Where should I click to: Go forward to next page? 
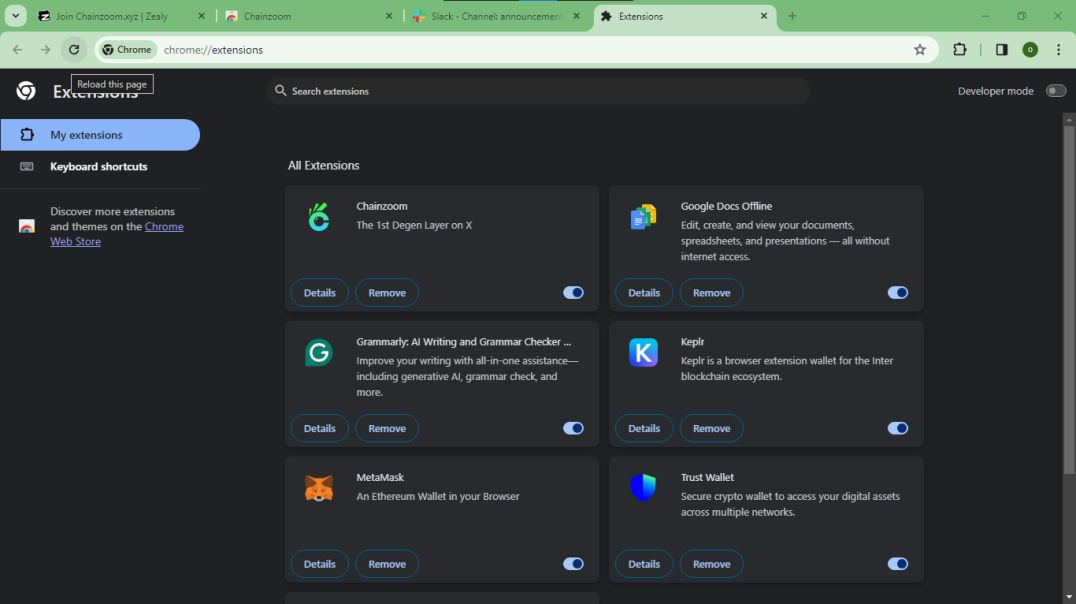coord(45,49)
